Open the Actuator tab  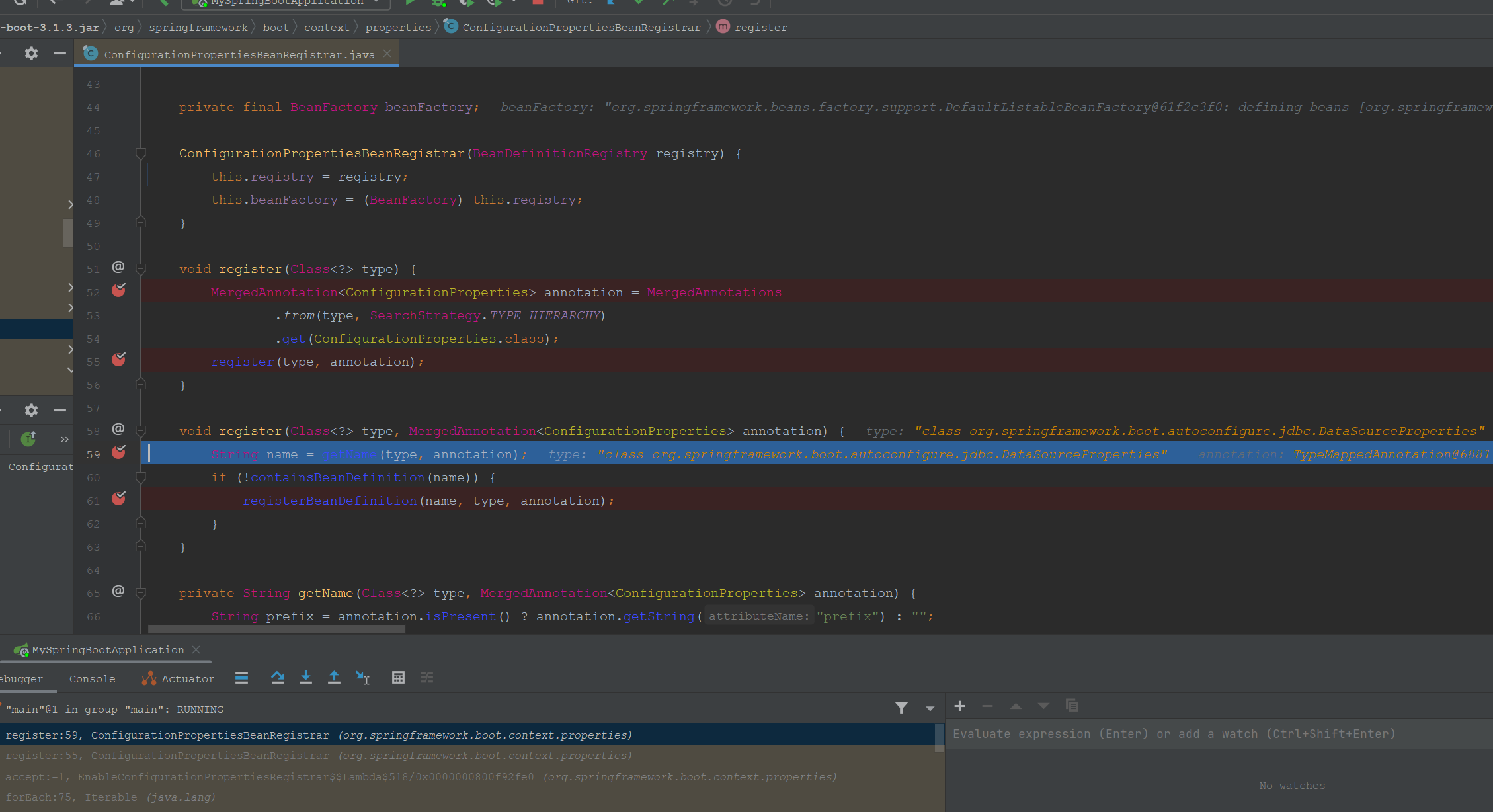[x=179, y=679]
